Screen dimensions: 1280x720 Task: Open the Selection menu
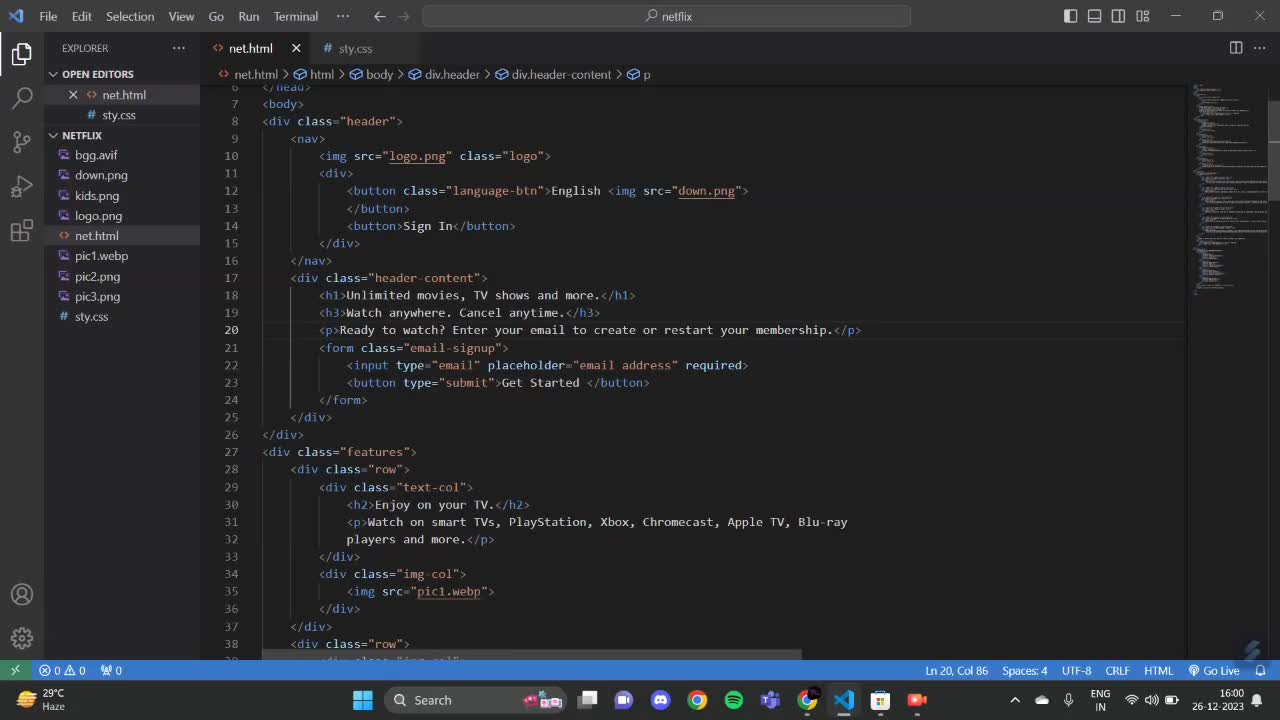coord(130,16)
